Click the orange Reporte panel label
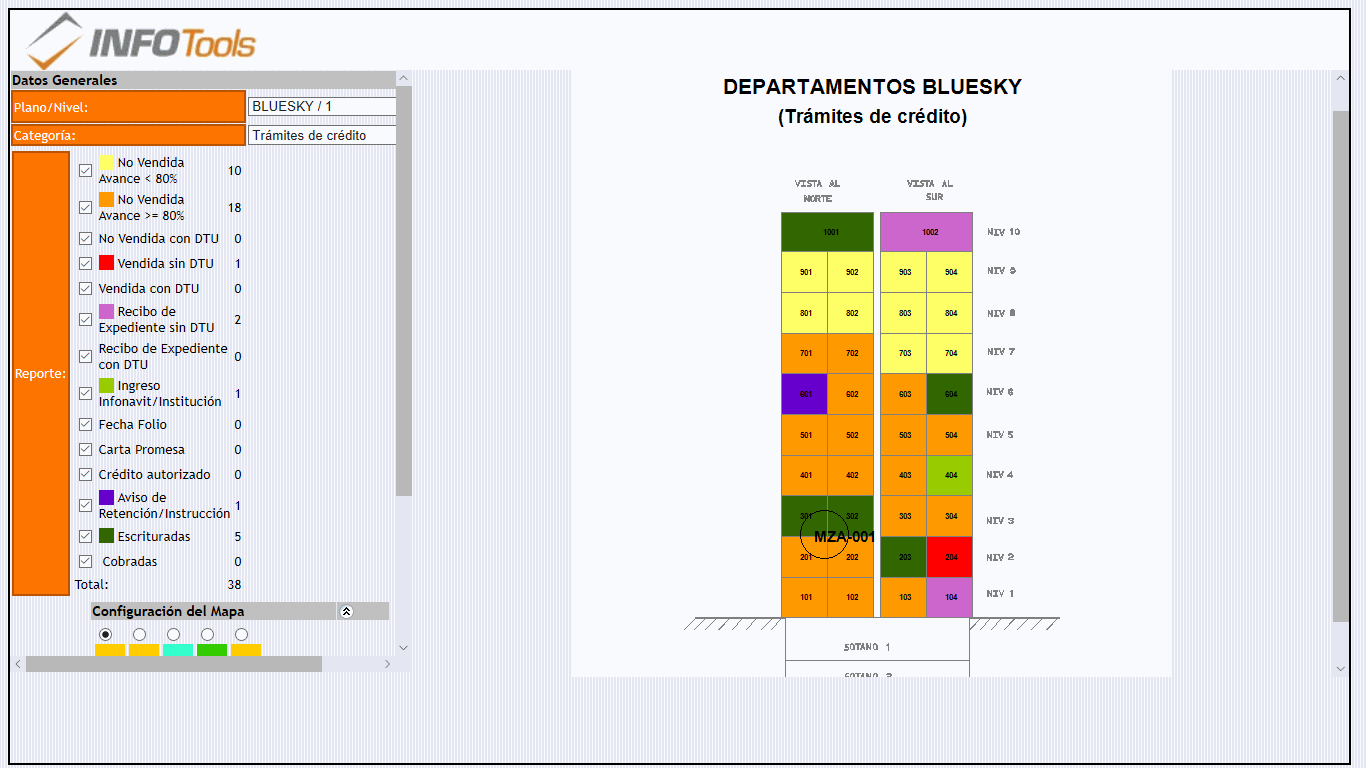Image resolution: width=1366 pixels, height=768 pixels. pos(41,374)
